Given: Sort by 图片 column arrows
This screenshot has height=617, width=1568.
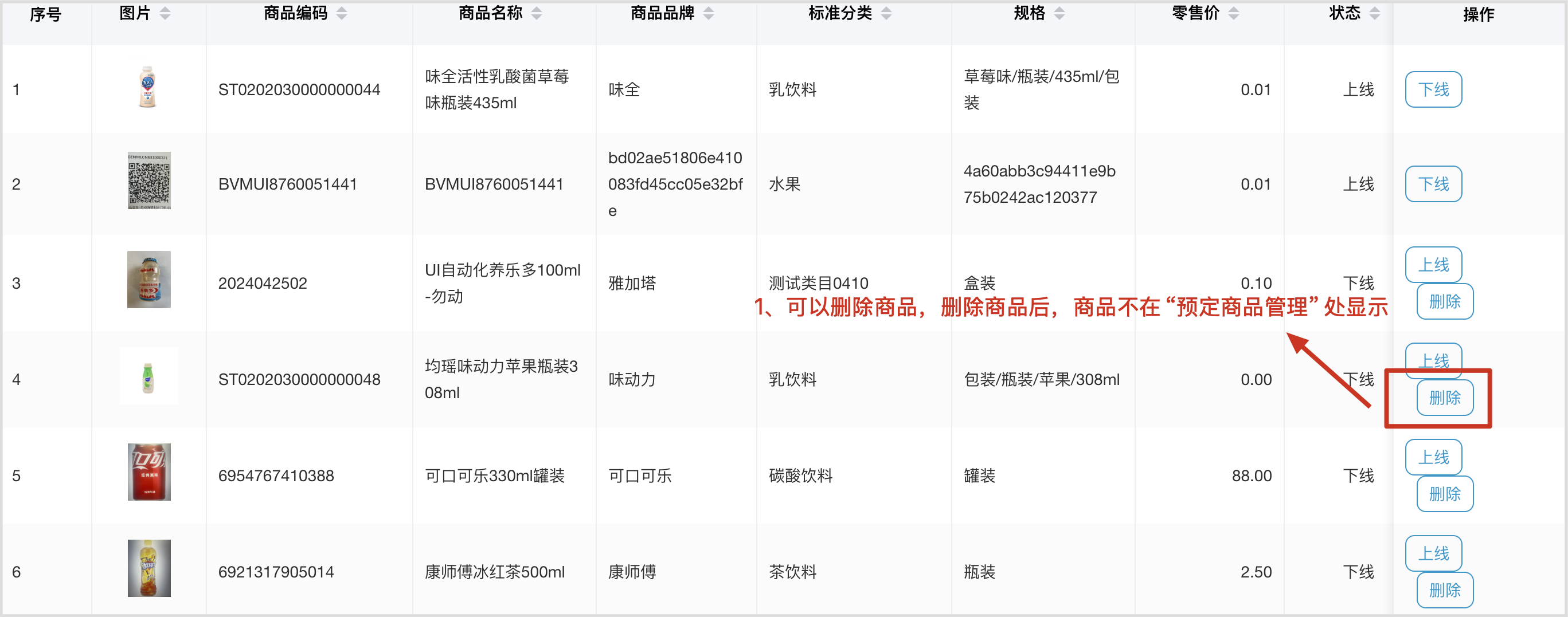Looking at the screenshot, I should 165,13.
